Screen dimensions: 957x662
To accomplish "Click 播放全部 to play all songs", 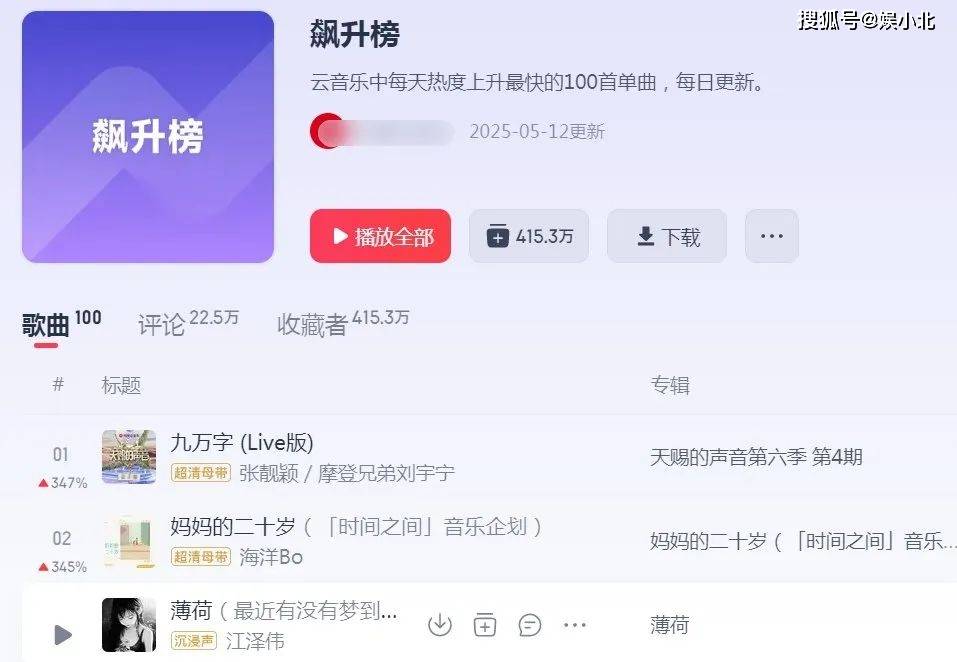I will click(x=380, y=236).
